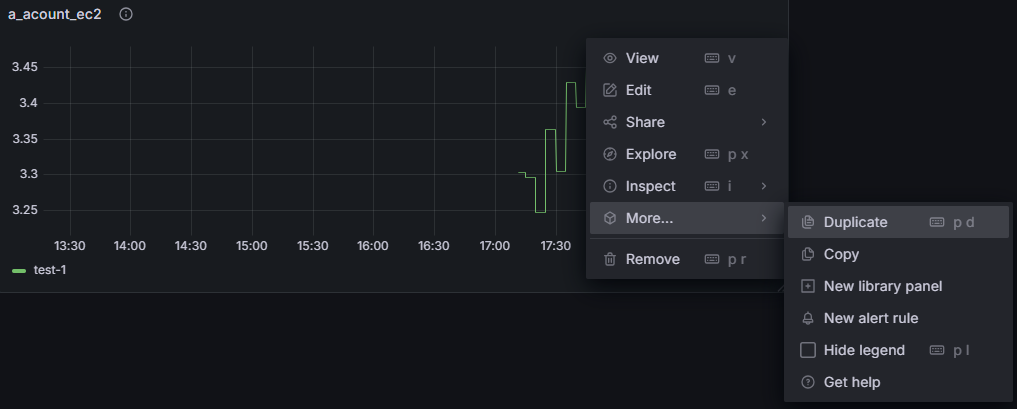The image size is (1017, 409).
Task: Click the 3.25 y-axis label
Action: pos(25,210)
